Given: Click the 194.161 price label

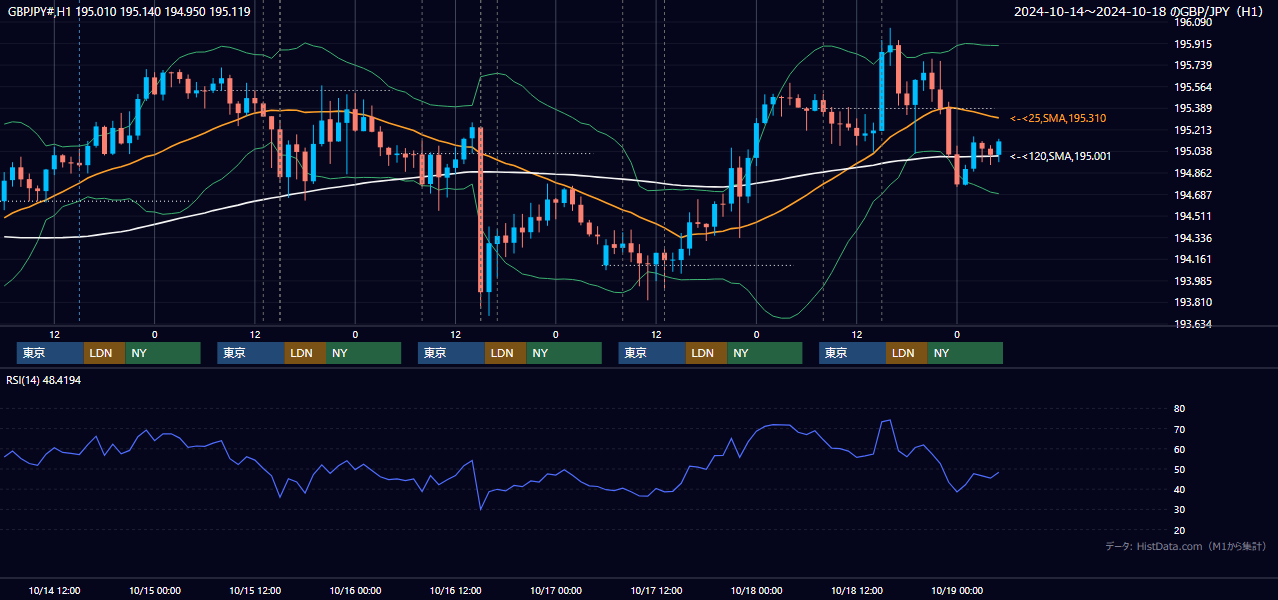Looking at the screenshot, I should pyautogui.click(x=1193, y=259).
